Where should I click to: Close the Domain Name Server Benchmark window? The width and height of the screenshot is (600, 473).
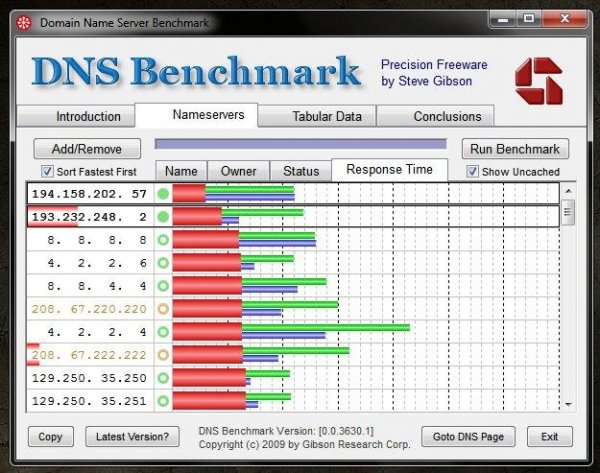(564, 19)
